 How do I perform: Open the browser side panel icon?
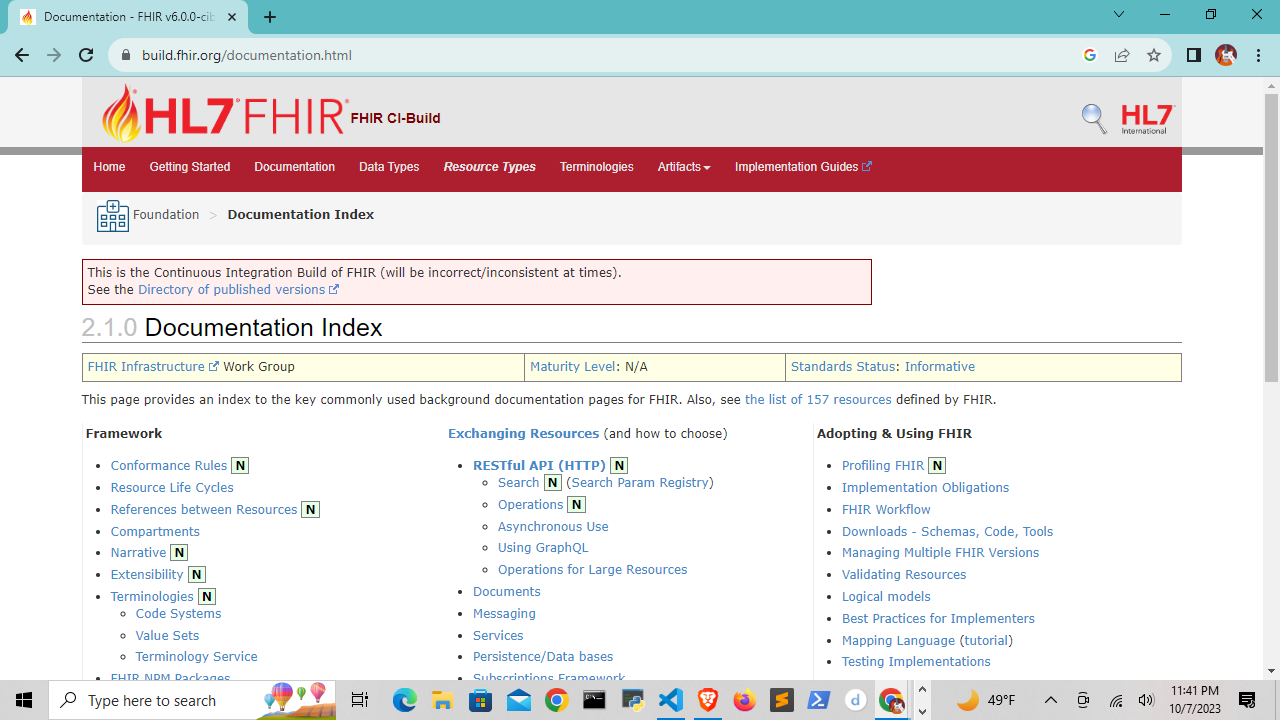coord(1193,55)
